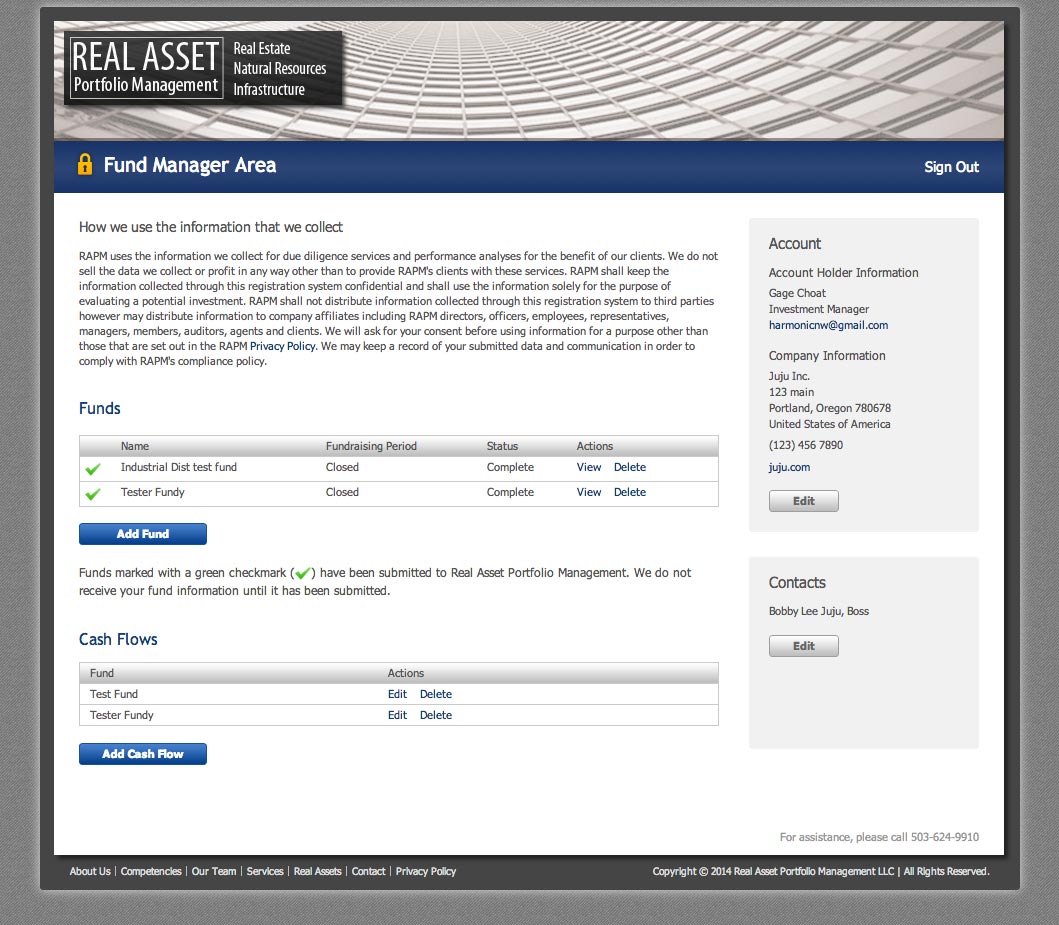1059x925 pixels.
Task: Edit the Account information
Action: coord(803,501)
